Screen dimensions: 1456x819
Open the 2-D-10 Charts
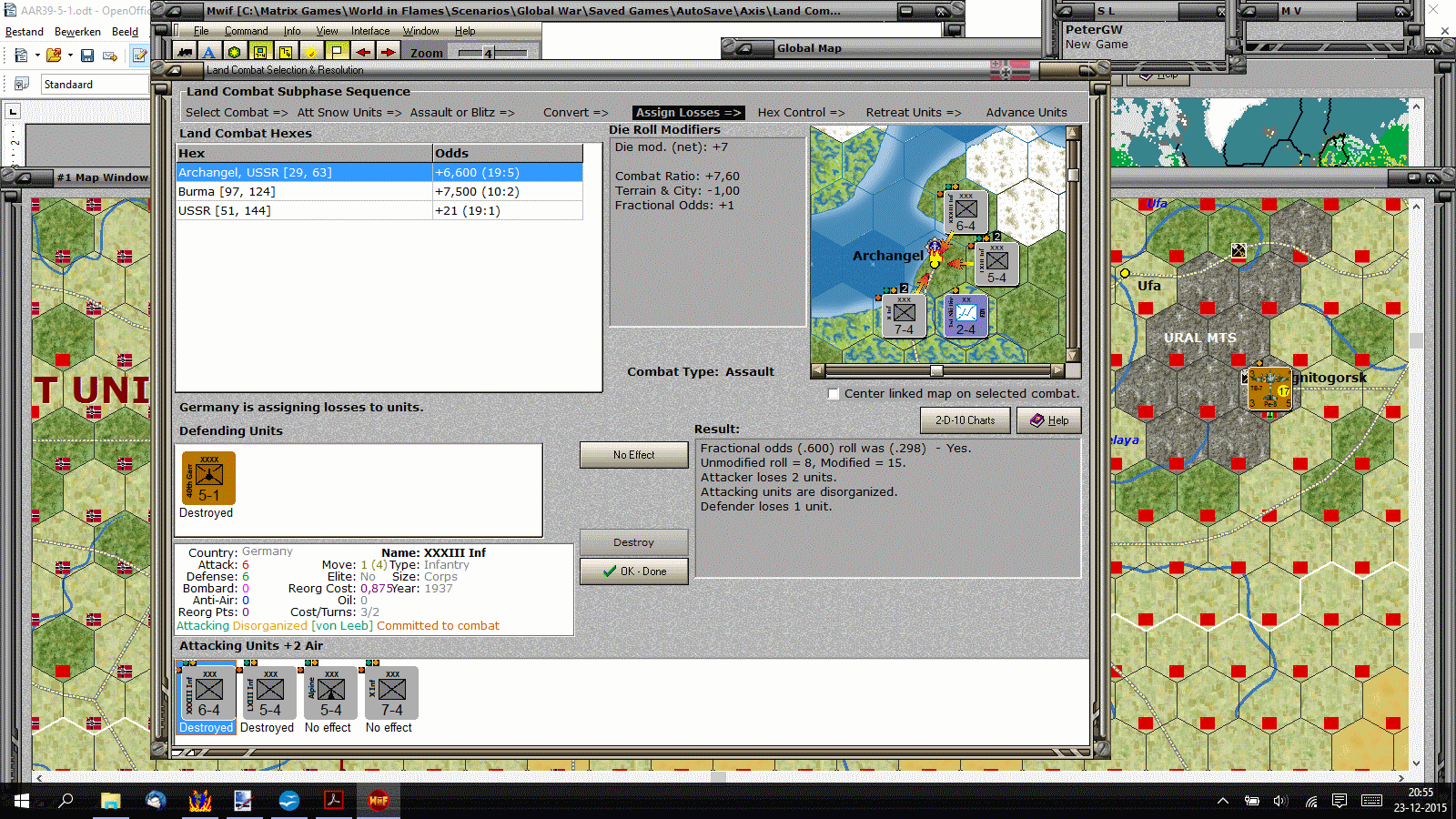(x=965, y=420)
